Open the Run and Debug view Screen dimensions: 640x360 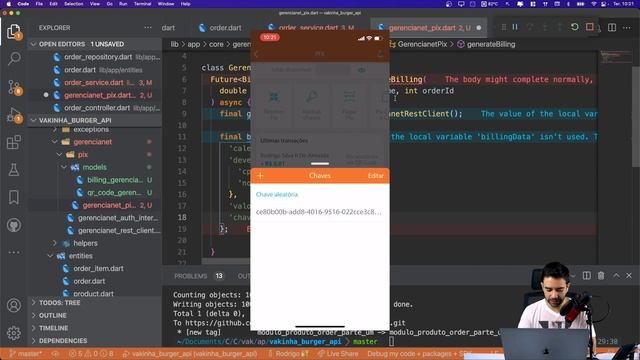coord(14,116)
